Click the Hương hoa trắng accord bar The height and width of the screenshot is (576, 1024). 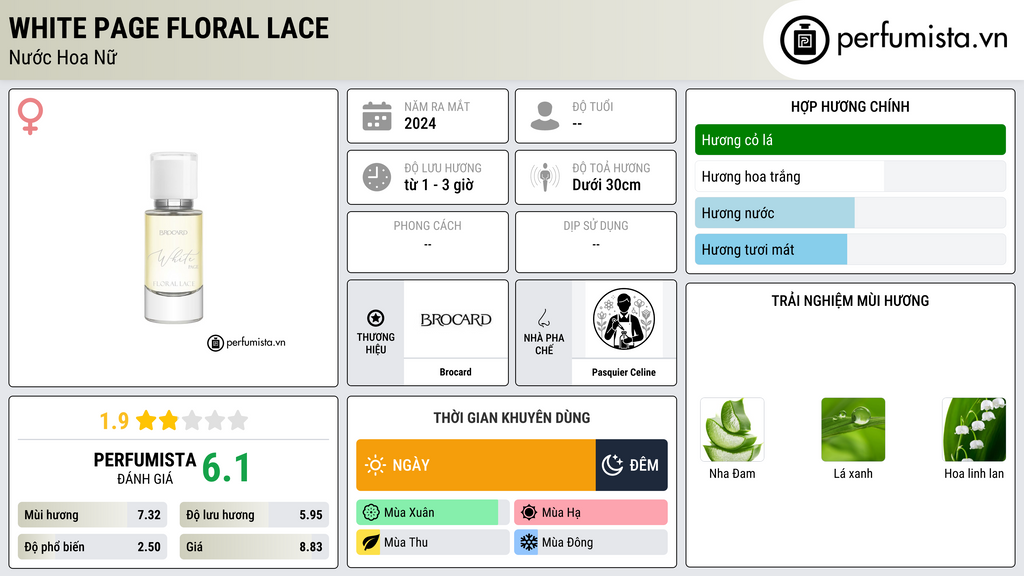click(x=850, y=176)
